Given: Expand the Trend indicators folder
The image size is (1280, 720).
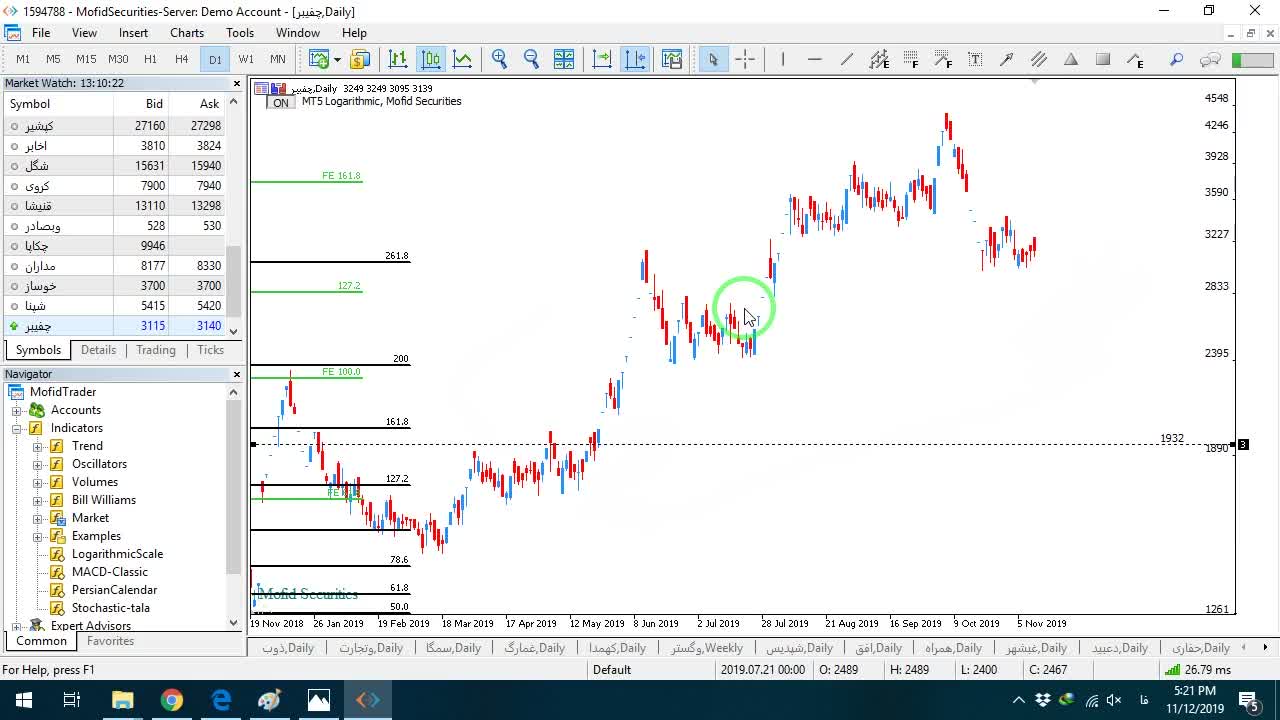Looking at the screenshot, I should pyautogui.click(x=38, y=446).
